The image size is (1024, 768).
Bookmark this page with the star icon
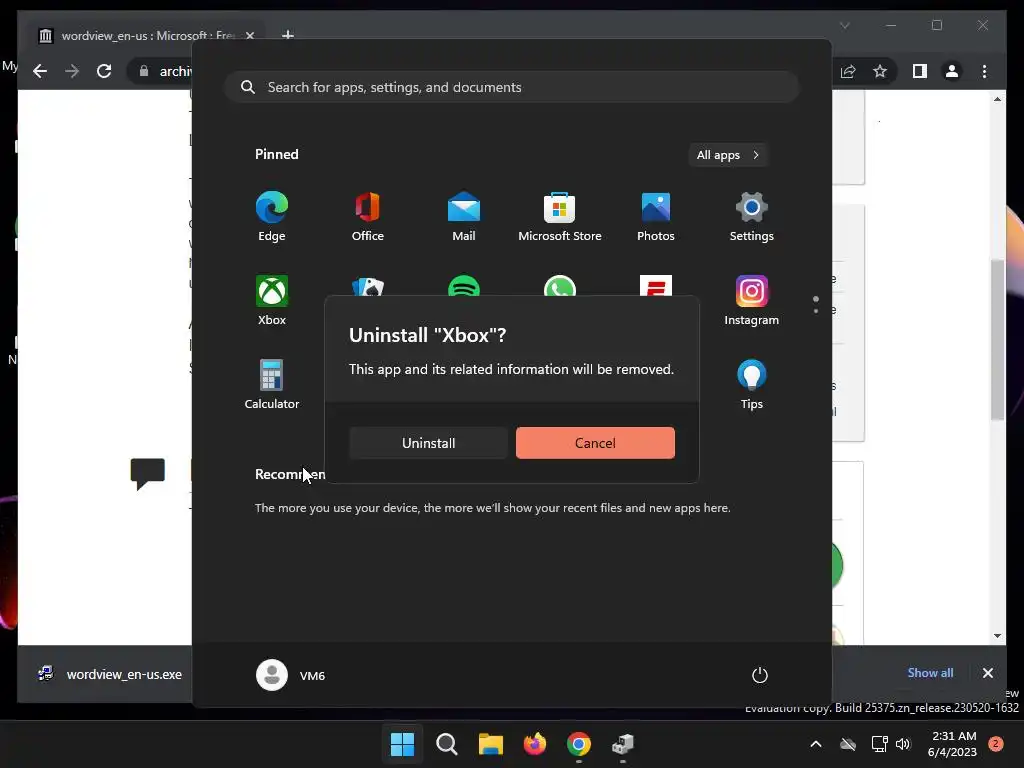click(880, 71)
